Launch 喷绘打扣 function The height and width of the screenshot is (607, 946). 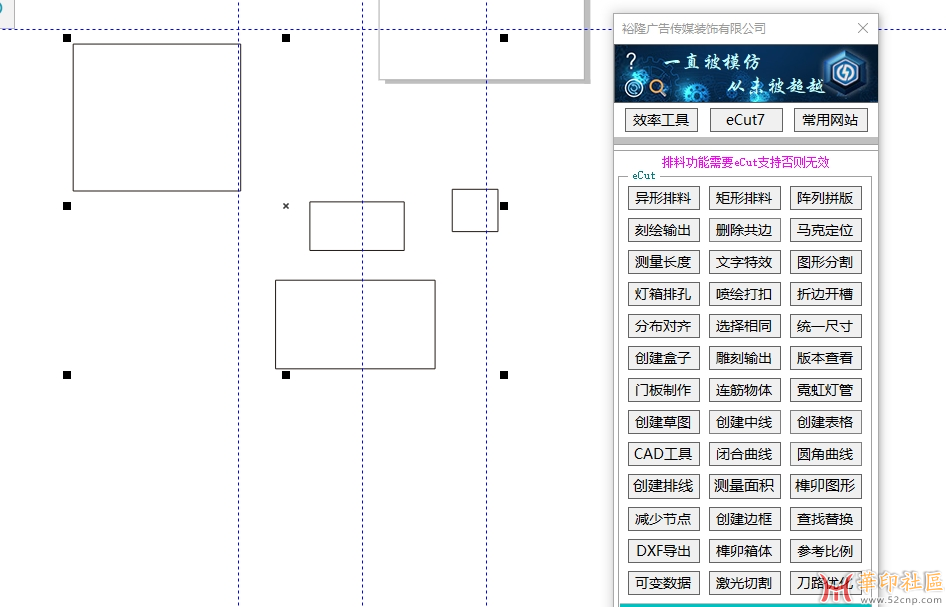click(x=744, y=294)
